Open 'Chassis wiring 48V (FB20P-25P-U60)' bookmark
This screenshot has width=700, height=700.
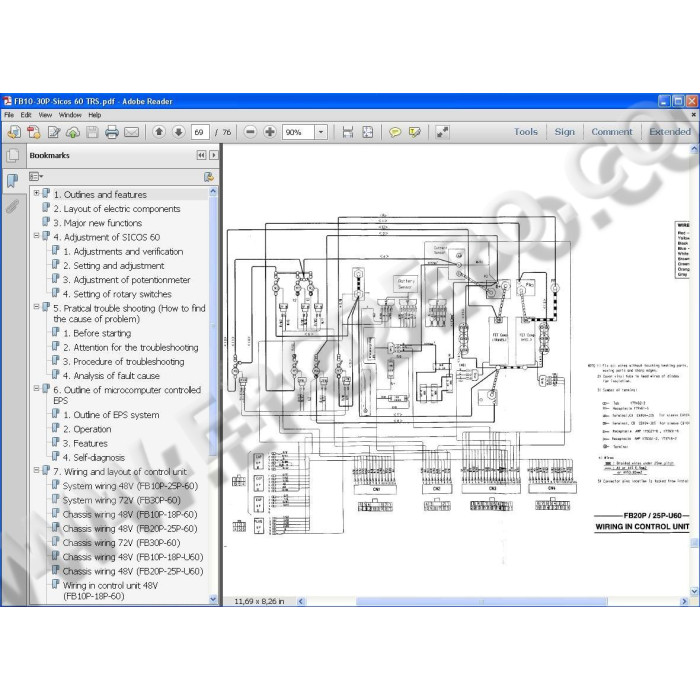tap(133, 571)
